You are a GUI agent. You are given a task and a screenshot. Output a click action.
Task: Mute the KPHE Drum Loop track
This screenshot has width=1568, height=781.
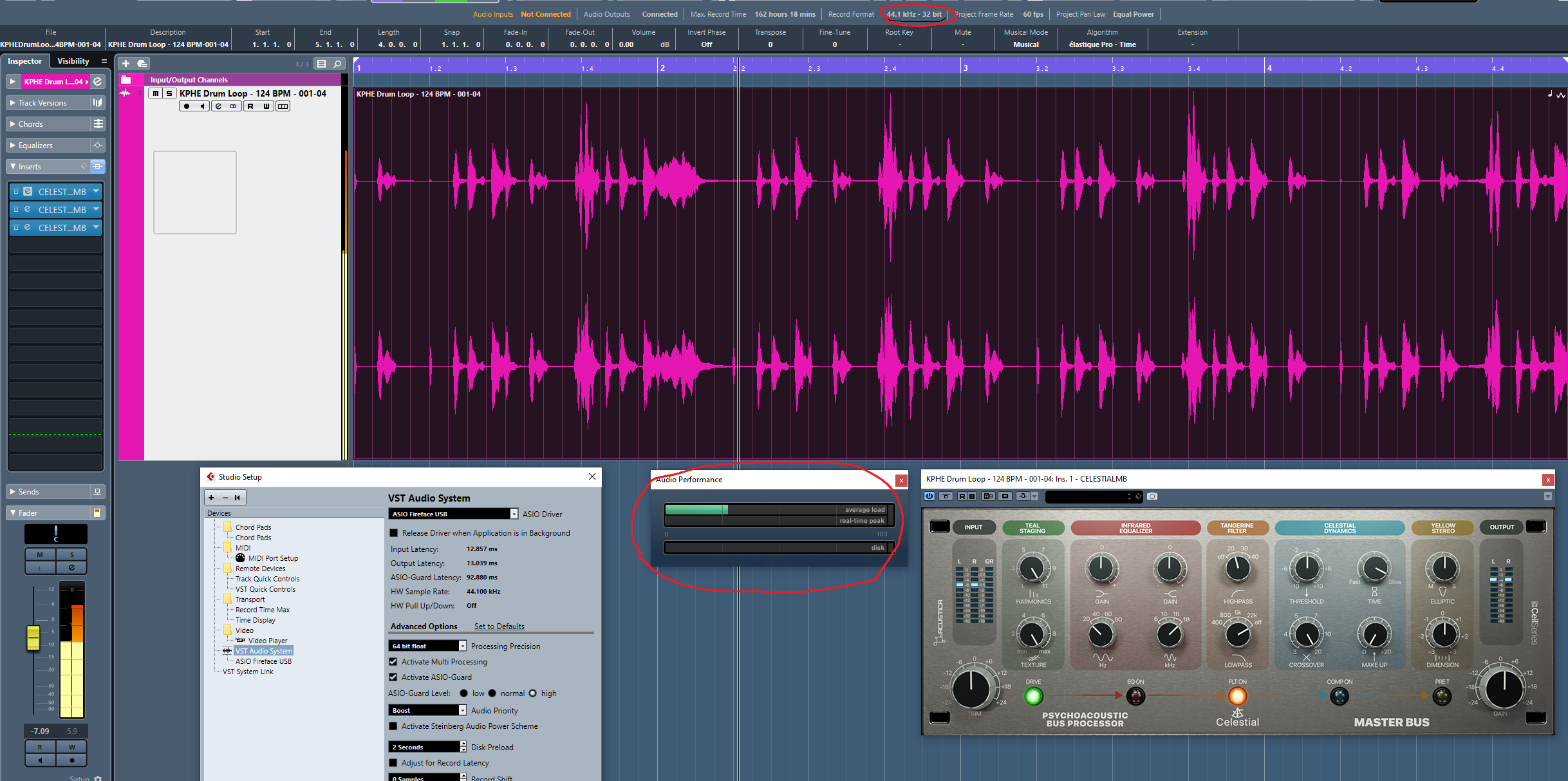(x=155, y=93)
